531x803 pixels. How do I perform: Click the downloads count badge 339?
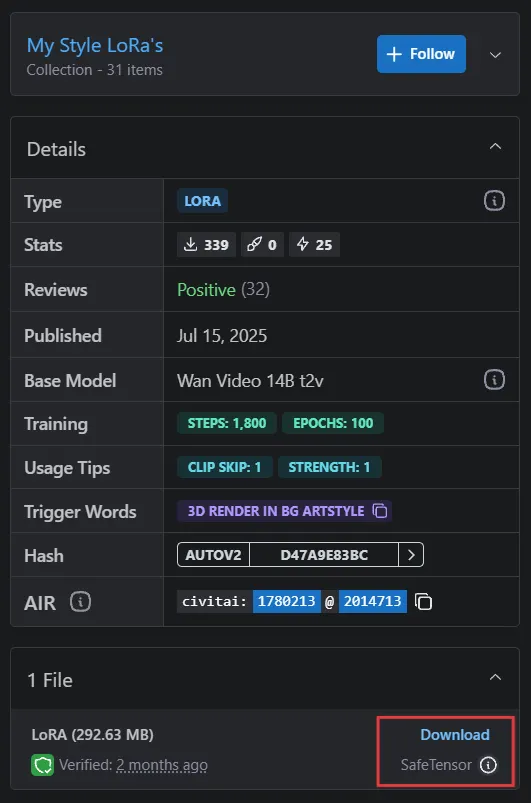point(206,245)
